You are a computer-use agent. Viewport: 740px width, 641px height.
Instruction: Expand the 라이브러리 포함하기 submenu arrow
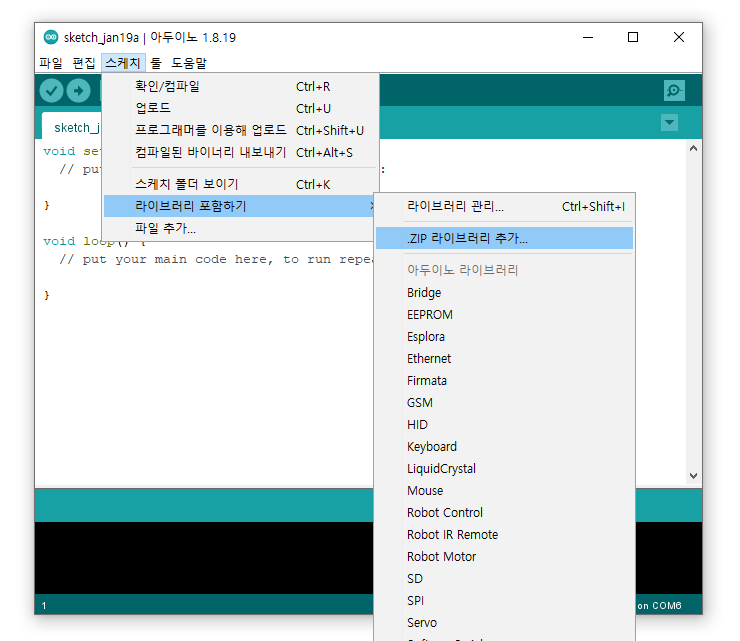371,206
